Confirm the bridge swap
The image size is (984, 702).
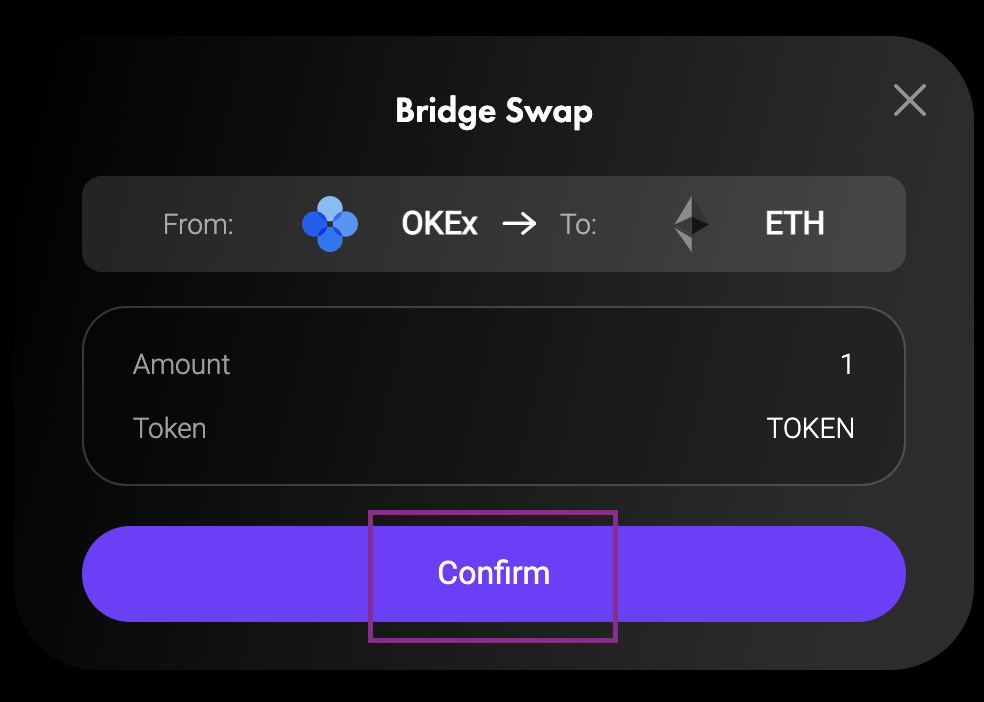(x=494, y=573)
